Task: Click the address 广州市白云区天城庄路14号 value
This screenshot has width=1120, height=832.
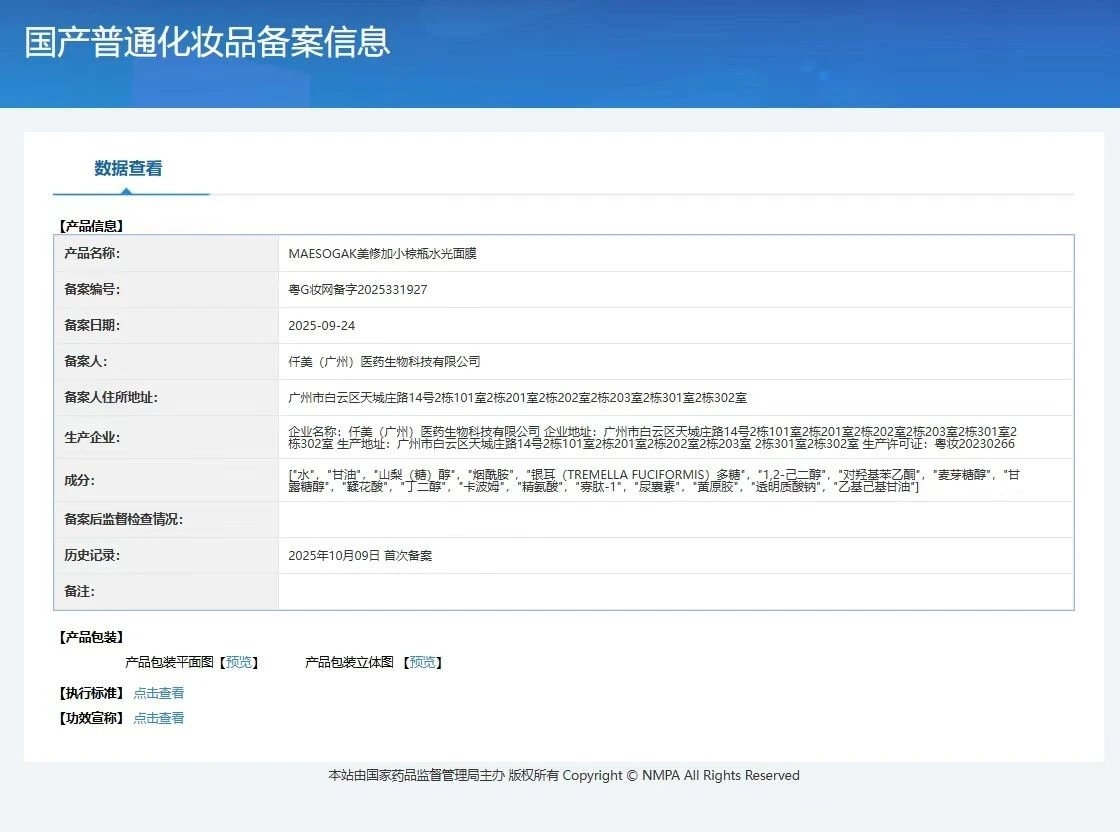Action: pyautogui.click(x=518, y=398)
